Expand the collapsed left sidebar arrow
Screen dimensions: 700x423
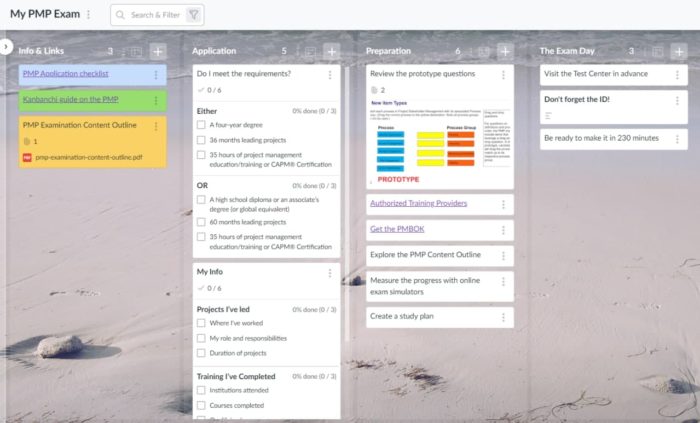click(x=6, y=46)
